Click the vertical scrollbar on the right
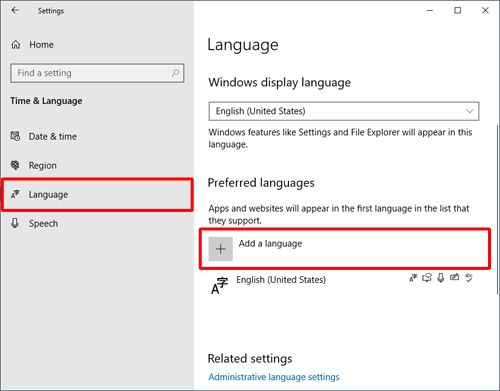500x391 pixels. 497,210
